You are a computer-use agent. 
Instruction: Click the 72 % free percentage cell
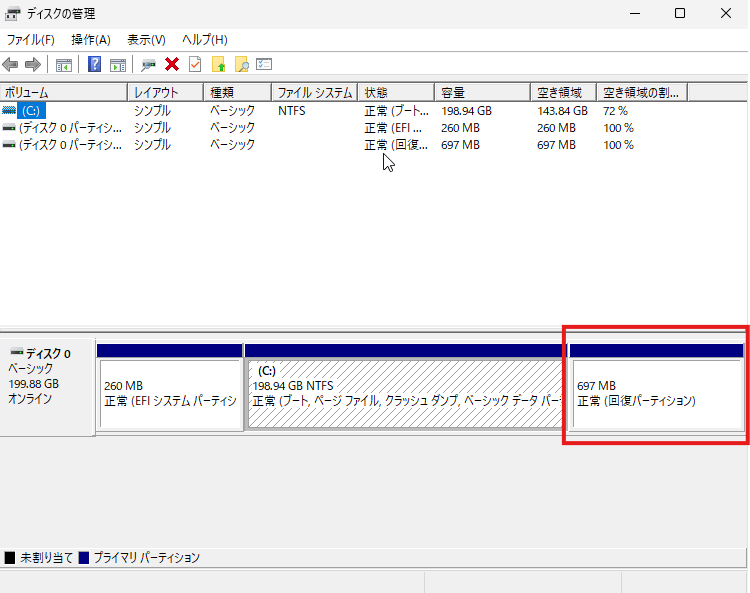click(615, 111)
